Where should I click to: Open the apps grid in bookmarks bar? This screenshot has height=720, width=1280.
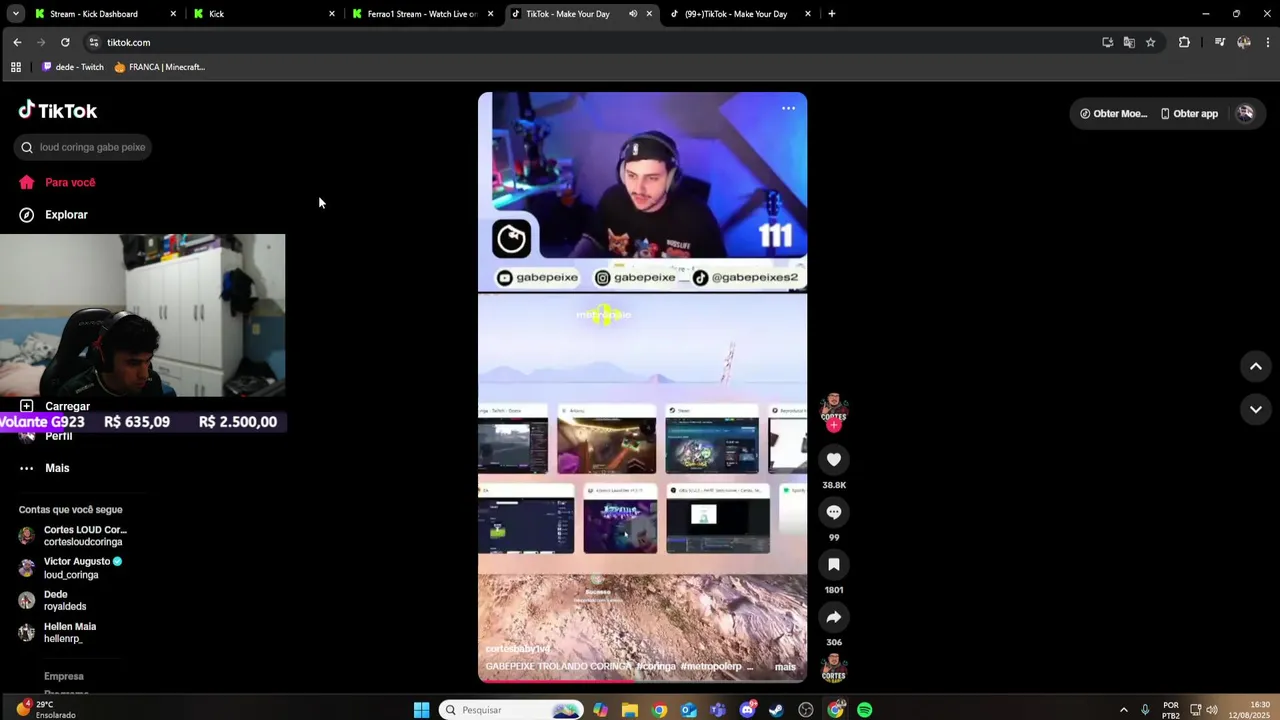point(15,67)
